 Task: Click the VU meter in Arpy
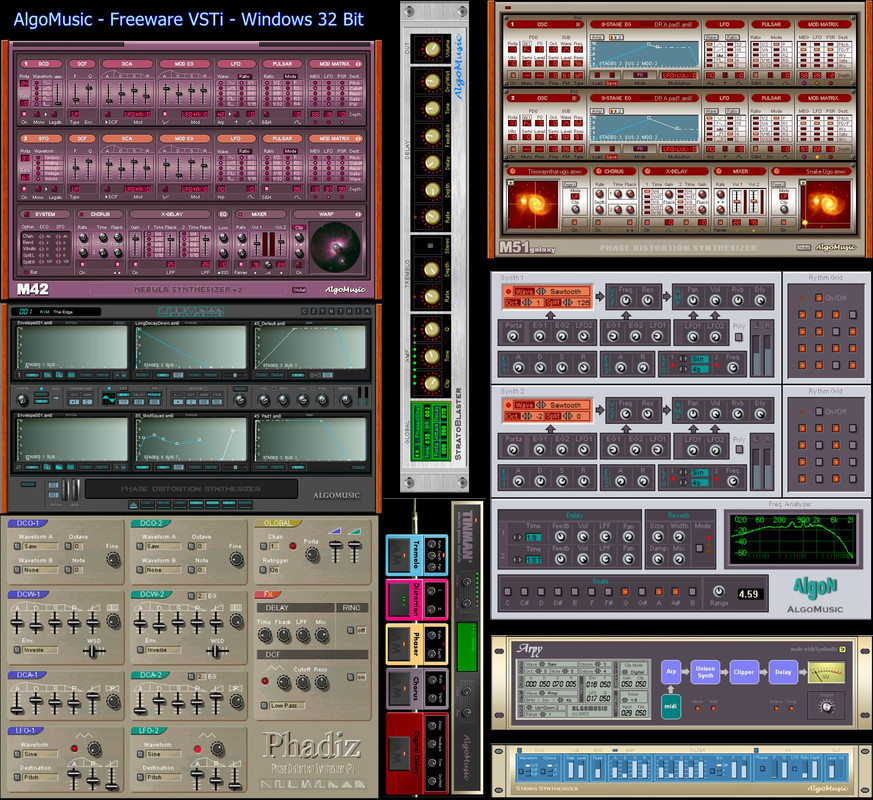coord(827,673)
